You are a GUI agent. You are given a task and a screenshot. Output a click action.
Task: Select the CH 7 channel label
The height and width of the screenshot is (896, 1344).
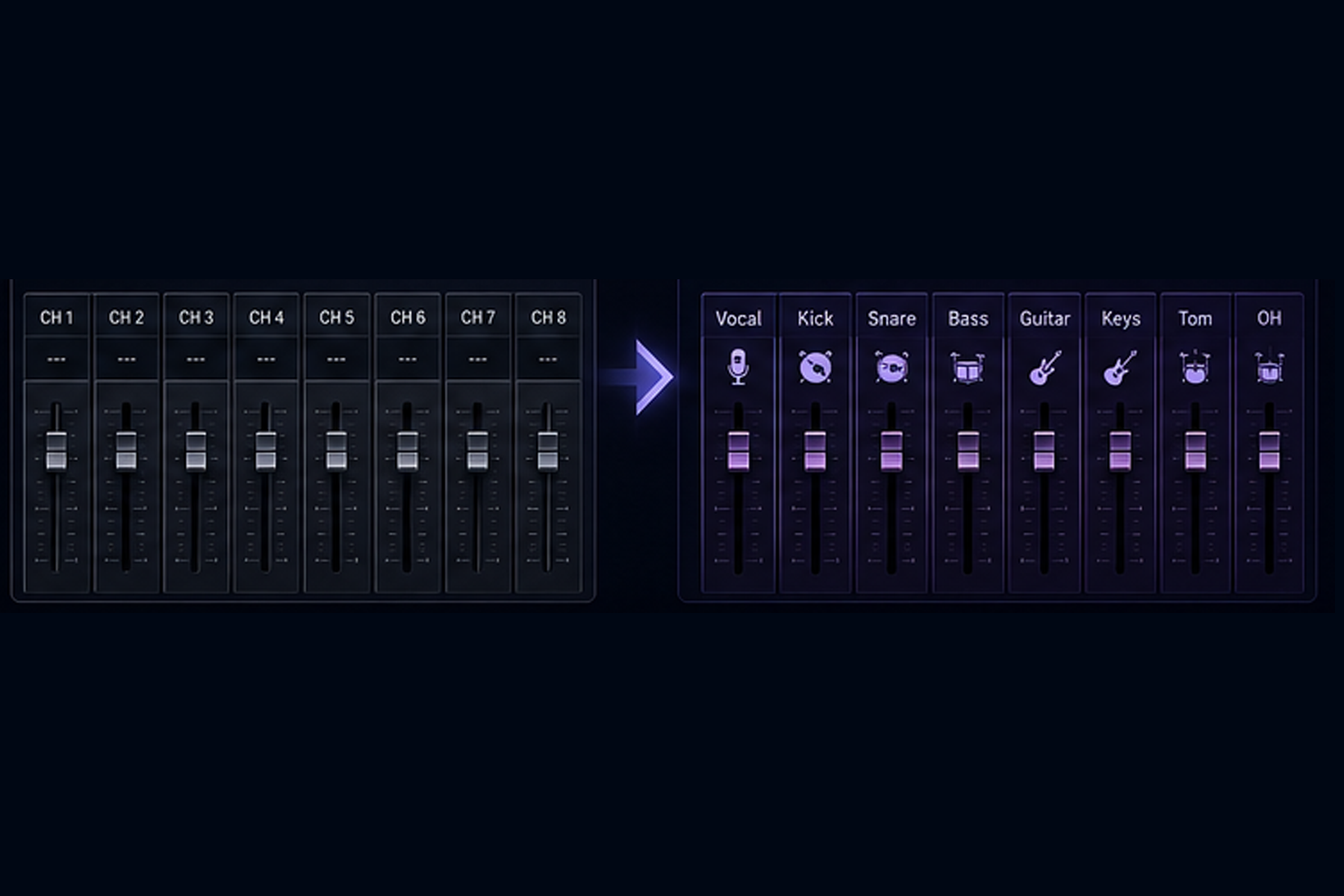coord(478,317)
